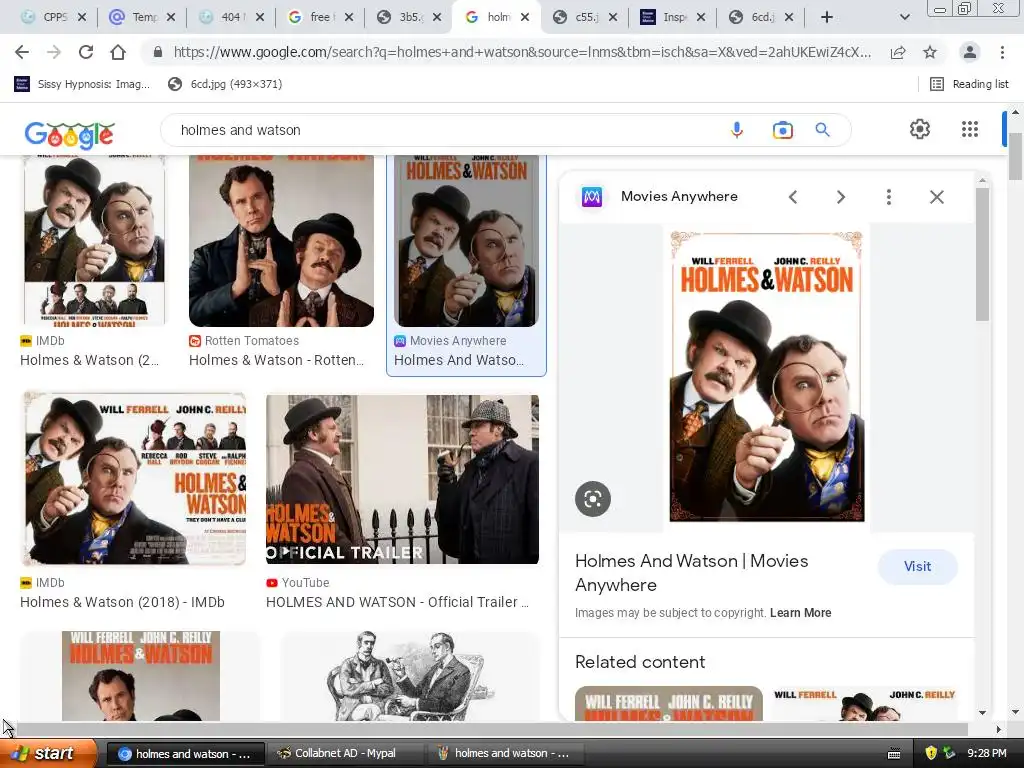Open more options in the Movies Anywhere panel
1024x768 pixels.
point(889,197)
